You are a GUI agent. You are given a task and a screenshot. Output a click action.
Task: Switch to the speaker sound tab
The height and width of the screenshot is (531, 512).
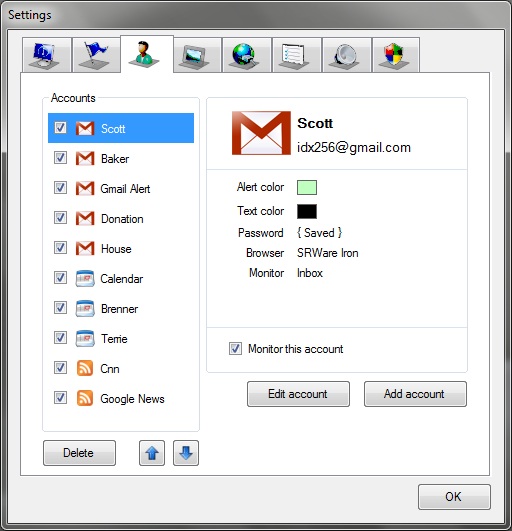click(x=347, y=55)
